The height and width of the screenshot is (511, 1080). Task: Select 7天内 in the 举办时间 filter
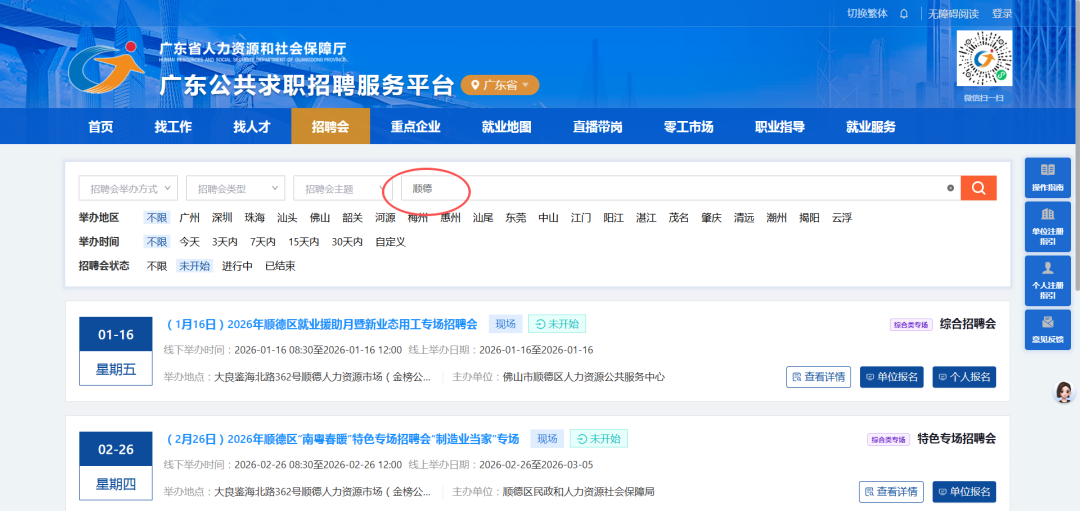click(x=263, y=242)
